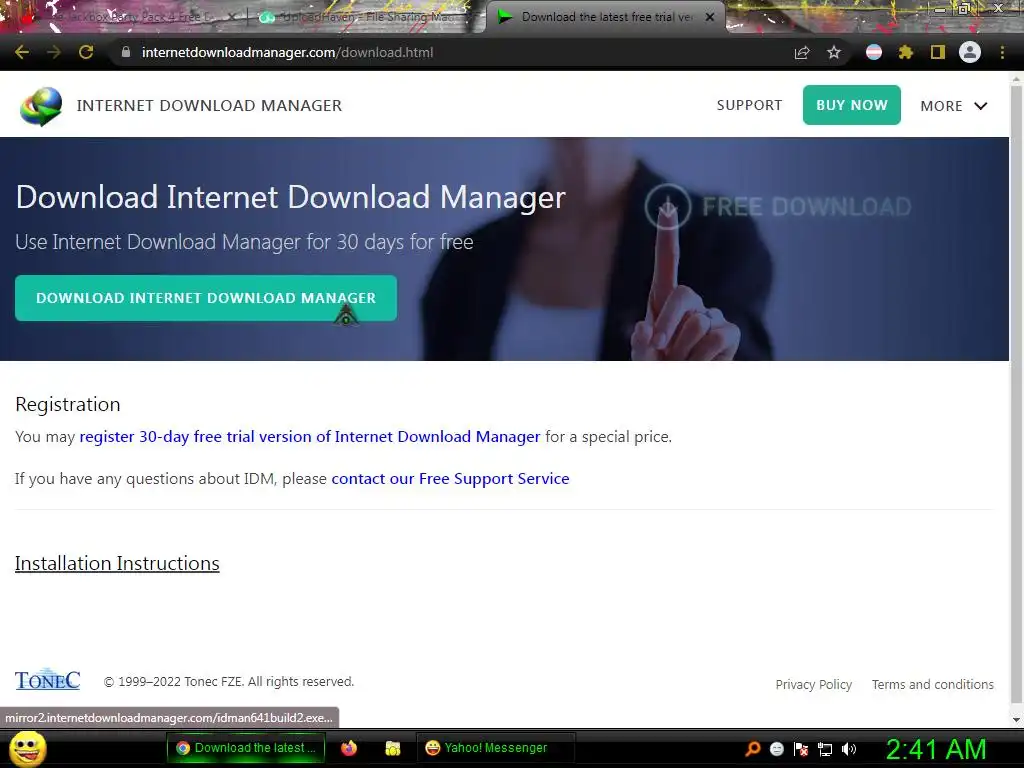The height and width of the screenshot is (768, 1024).
Task: Click 'Use Internet Download Manager for 30 days' text
Action: pos(244,242)
